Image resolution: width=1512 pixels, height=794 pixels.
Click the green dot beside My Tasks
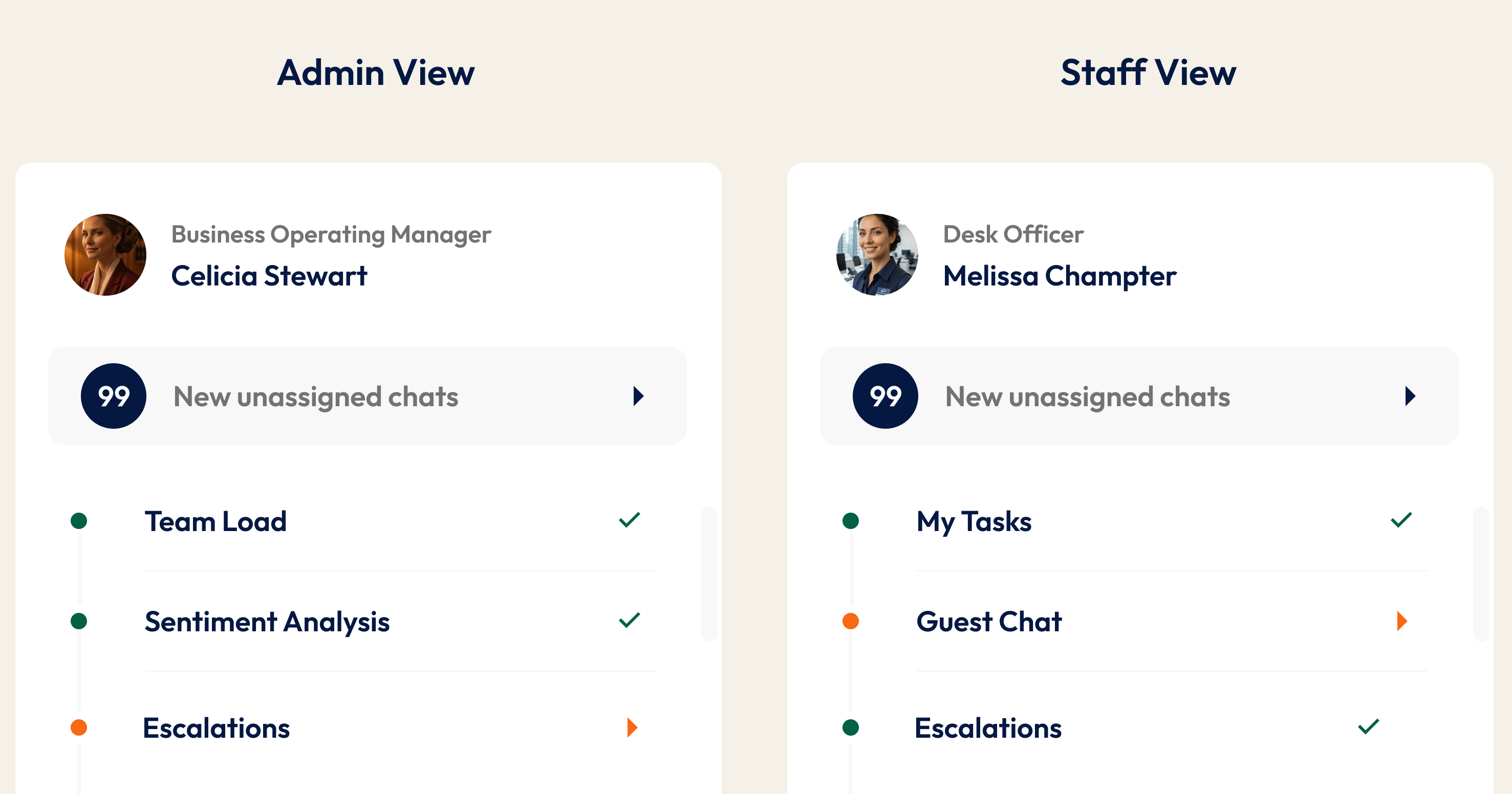pyautogui.click(x=851, y=520)
